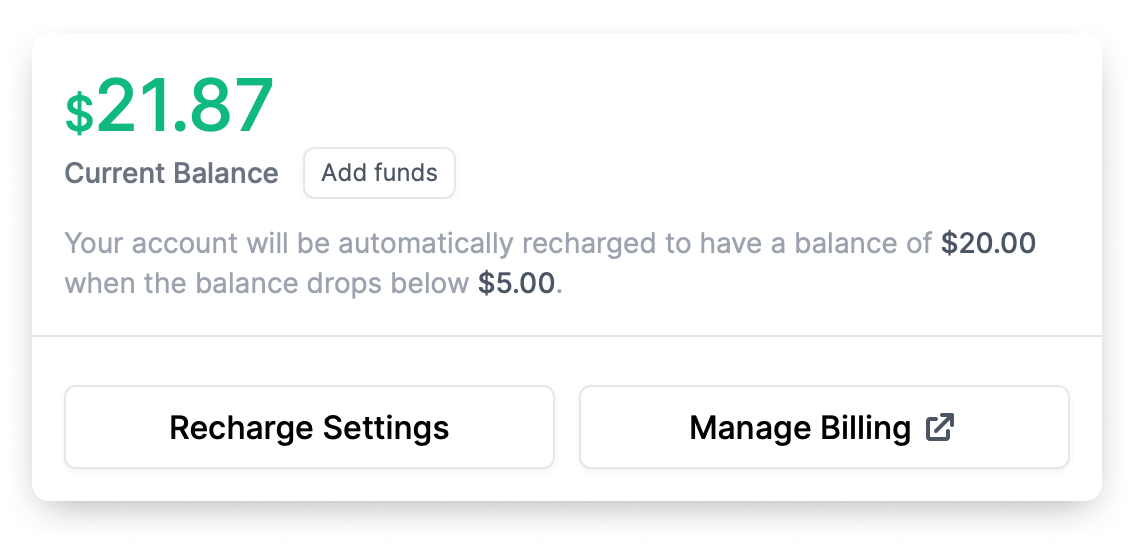Click the word 'Recharge' on the left button
Screen dimensions: 1134x554
(242, 427)
